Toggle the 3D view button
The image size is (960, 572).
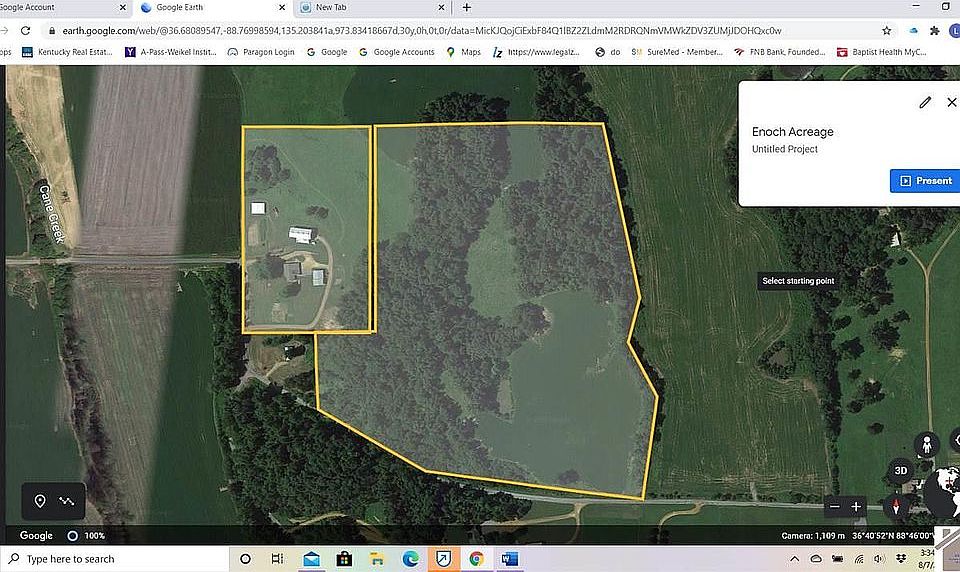point(901,470)
